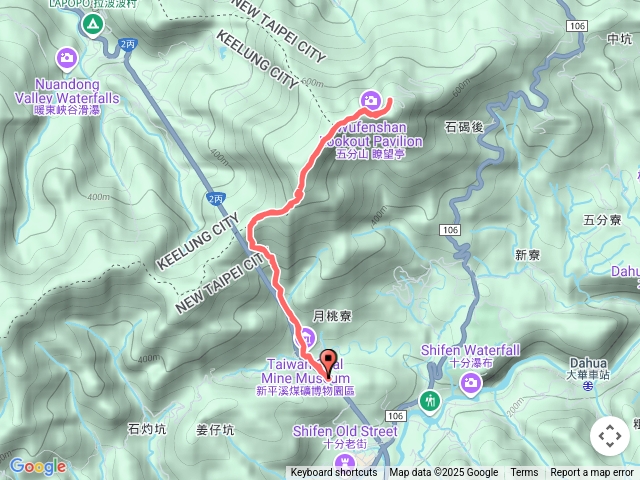Click the Taiwan Coal Mine Museum marker icon
Screen dimensions: 640x480
click(x=307, y=338)
